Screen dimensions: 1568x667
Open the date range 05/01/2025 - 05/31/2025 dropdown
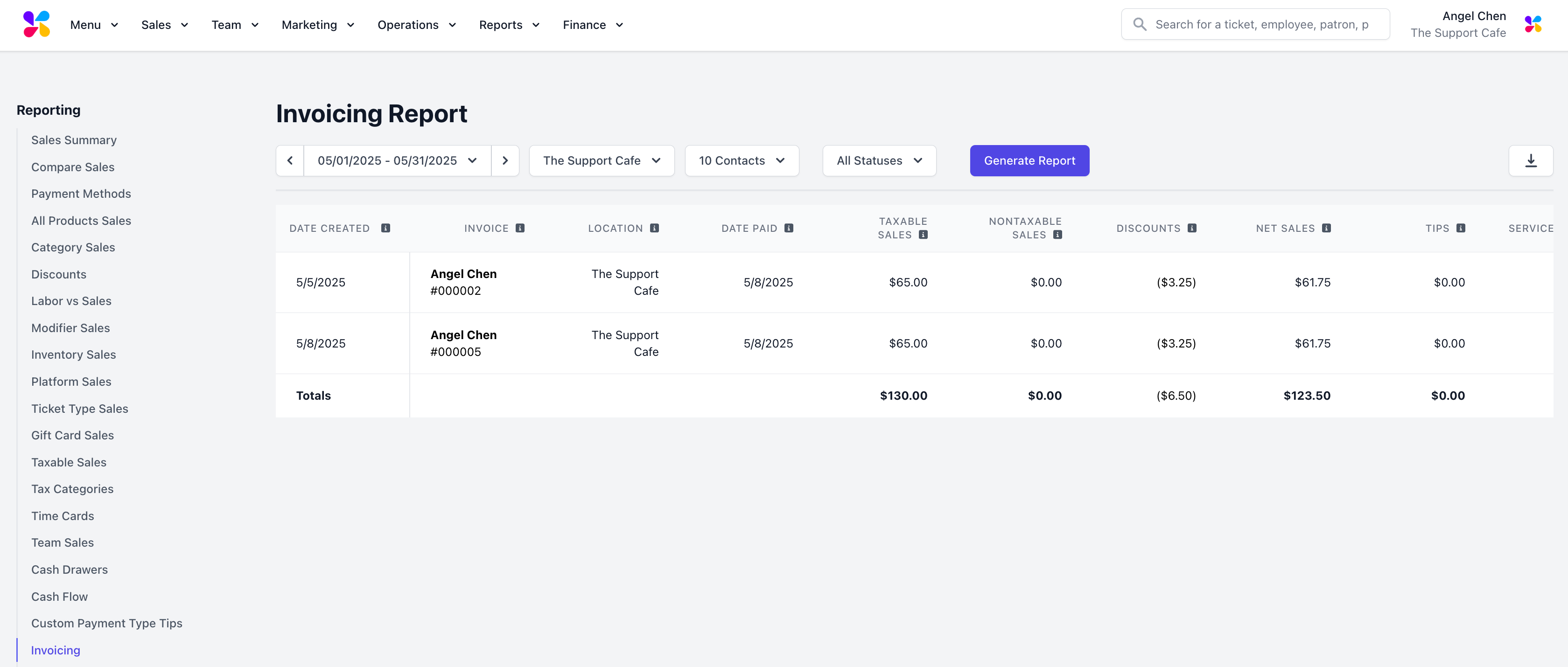(x=397, y=160)
